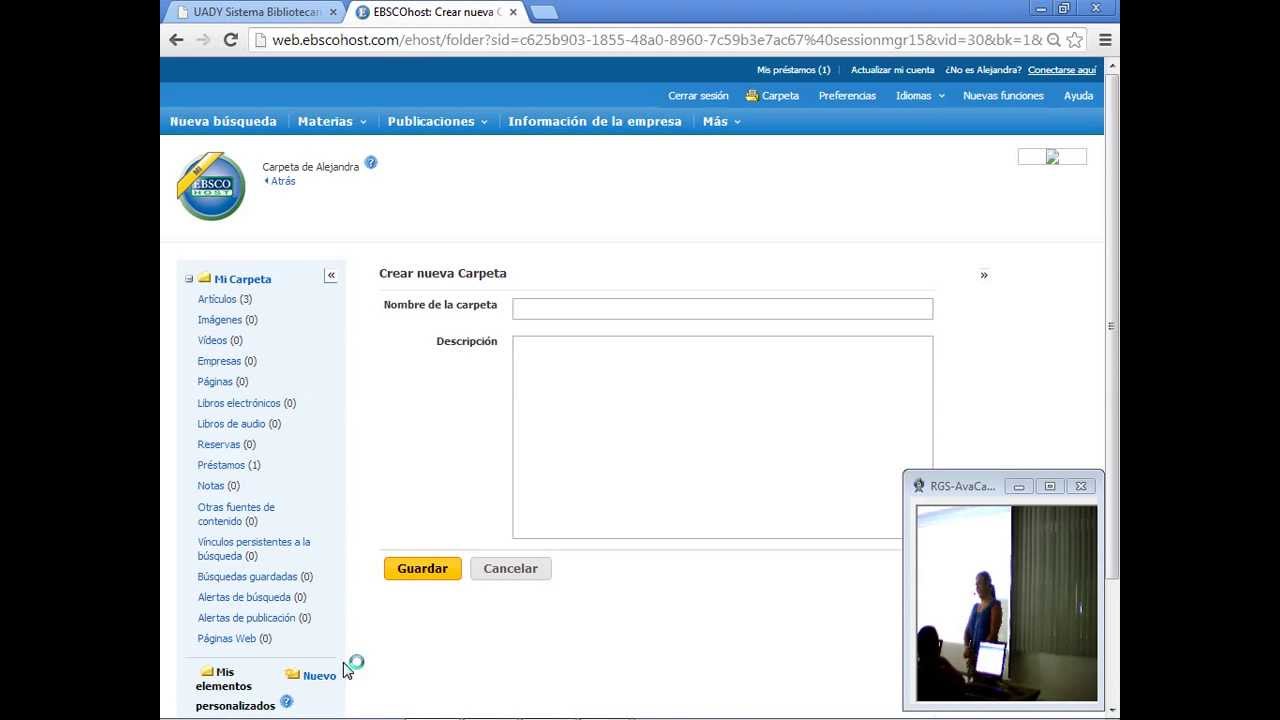Screen dimensions: 1280x720
Task: Open Notas (0) item
Action: click(x=219, y=486)
